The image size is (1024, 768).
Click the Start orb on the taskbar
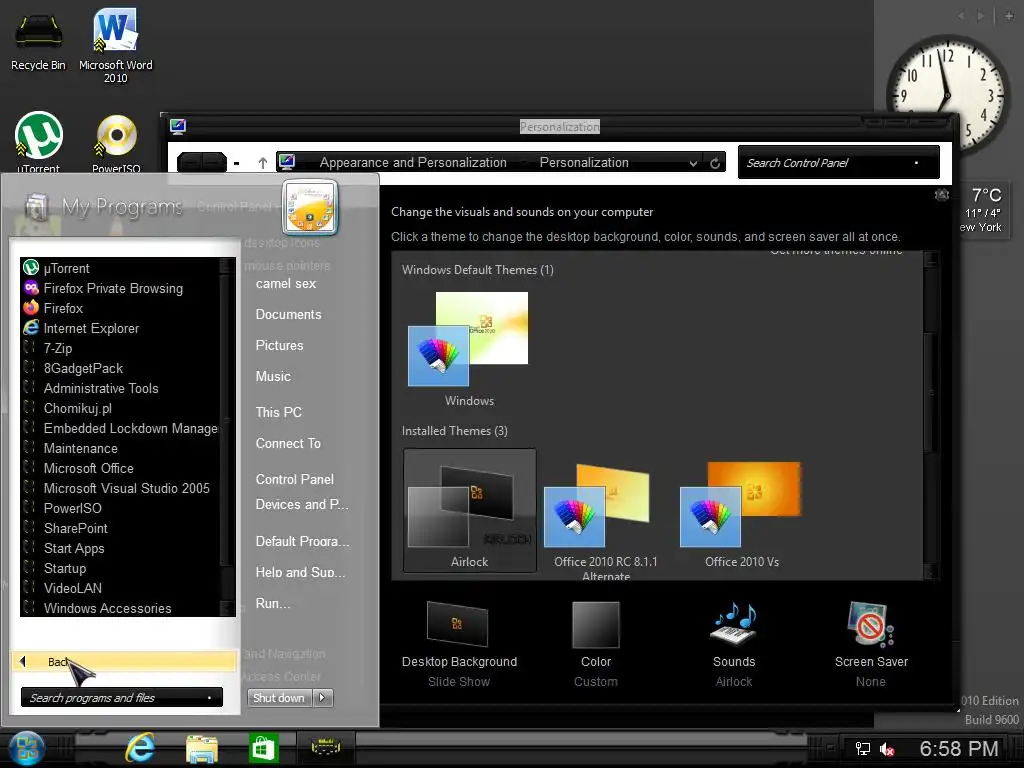coord(27,748)
